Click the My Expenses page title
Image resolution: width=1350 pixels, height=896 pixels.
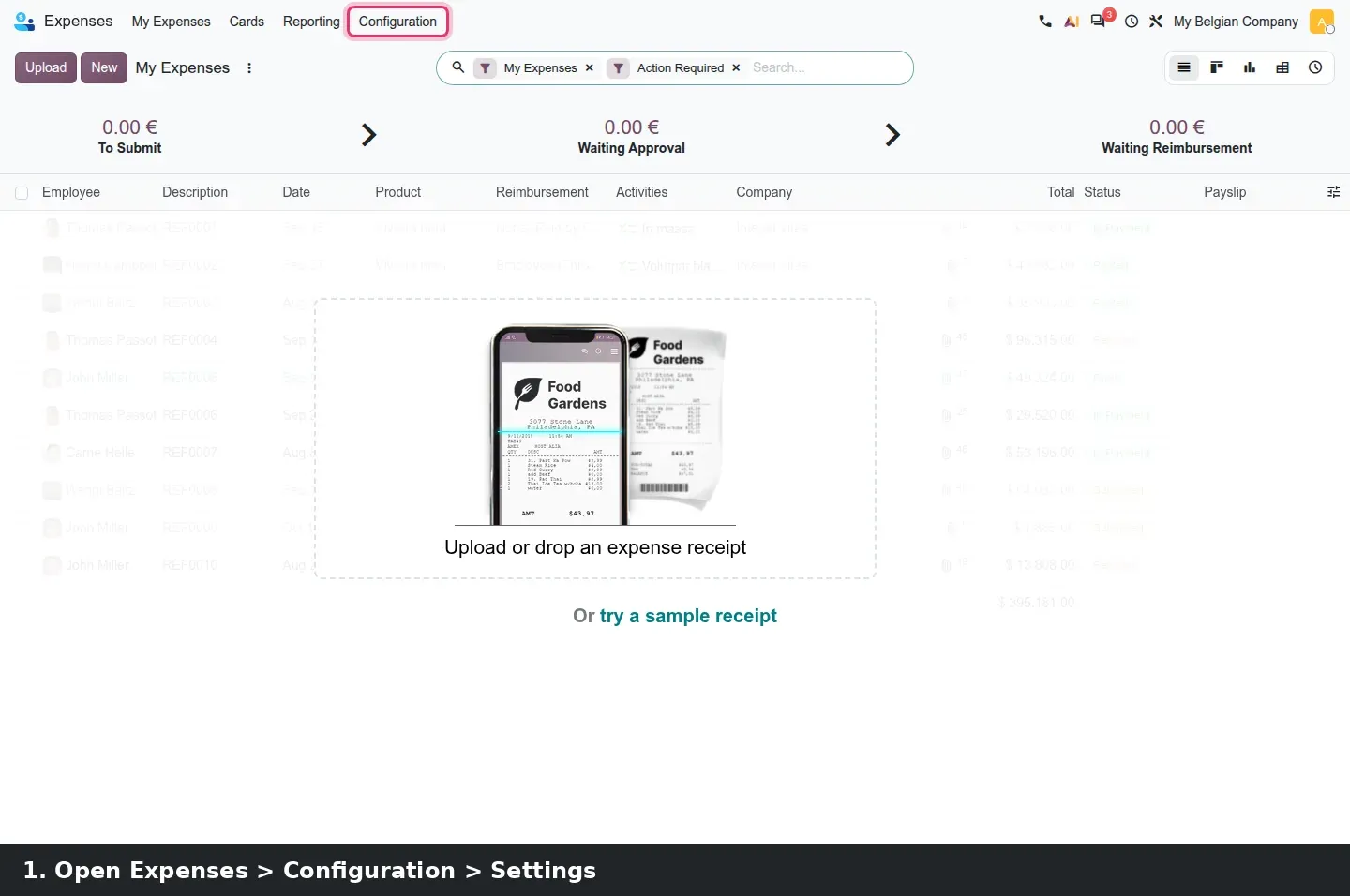point(183,67)
